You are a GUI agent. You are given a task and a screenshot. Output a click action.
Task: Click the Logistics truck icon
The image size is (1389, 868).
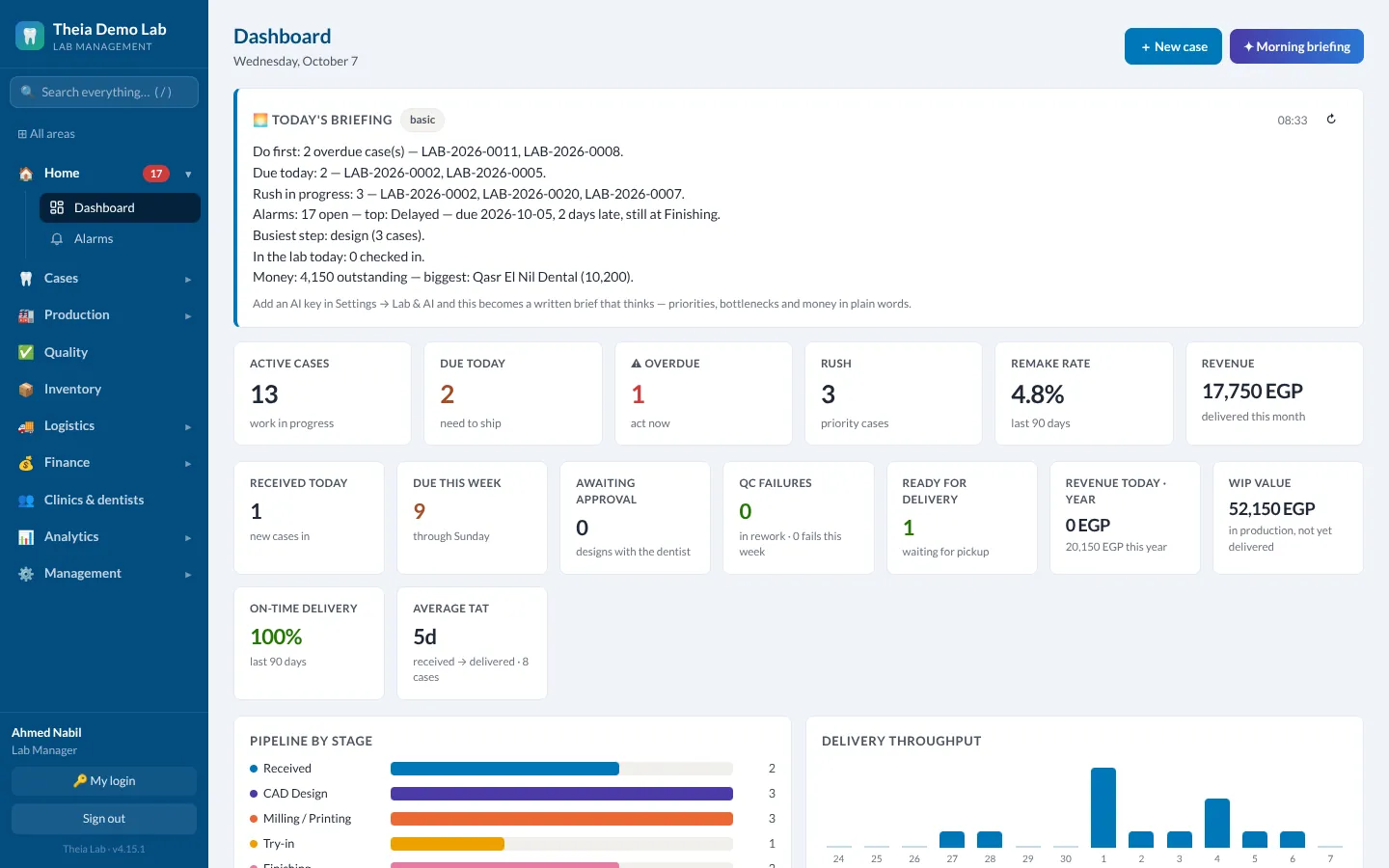26,426
